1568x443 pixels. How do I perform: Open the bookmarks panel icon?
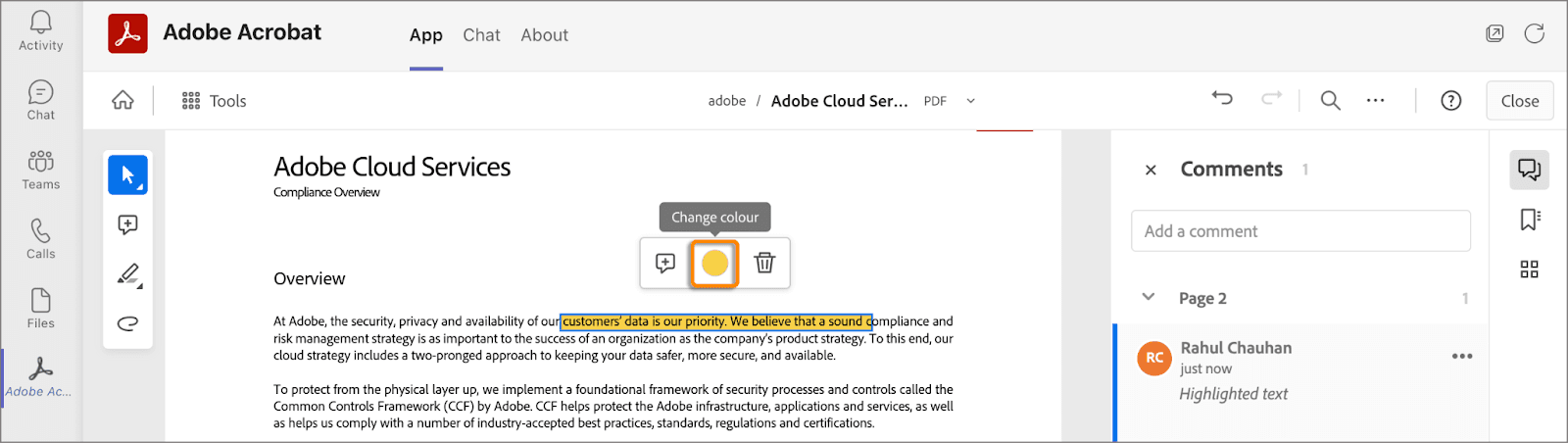(x=1529, y=220)
